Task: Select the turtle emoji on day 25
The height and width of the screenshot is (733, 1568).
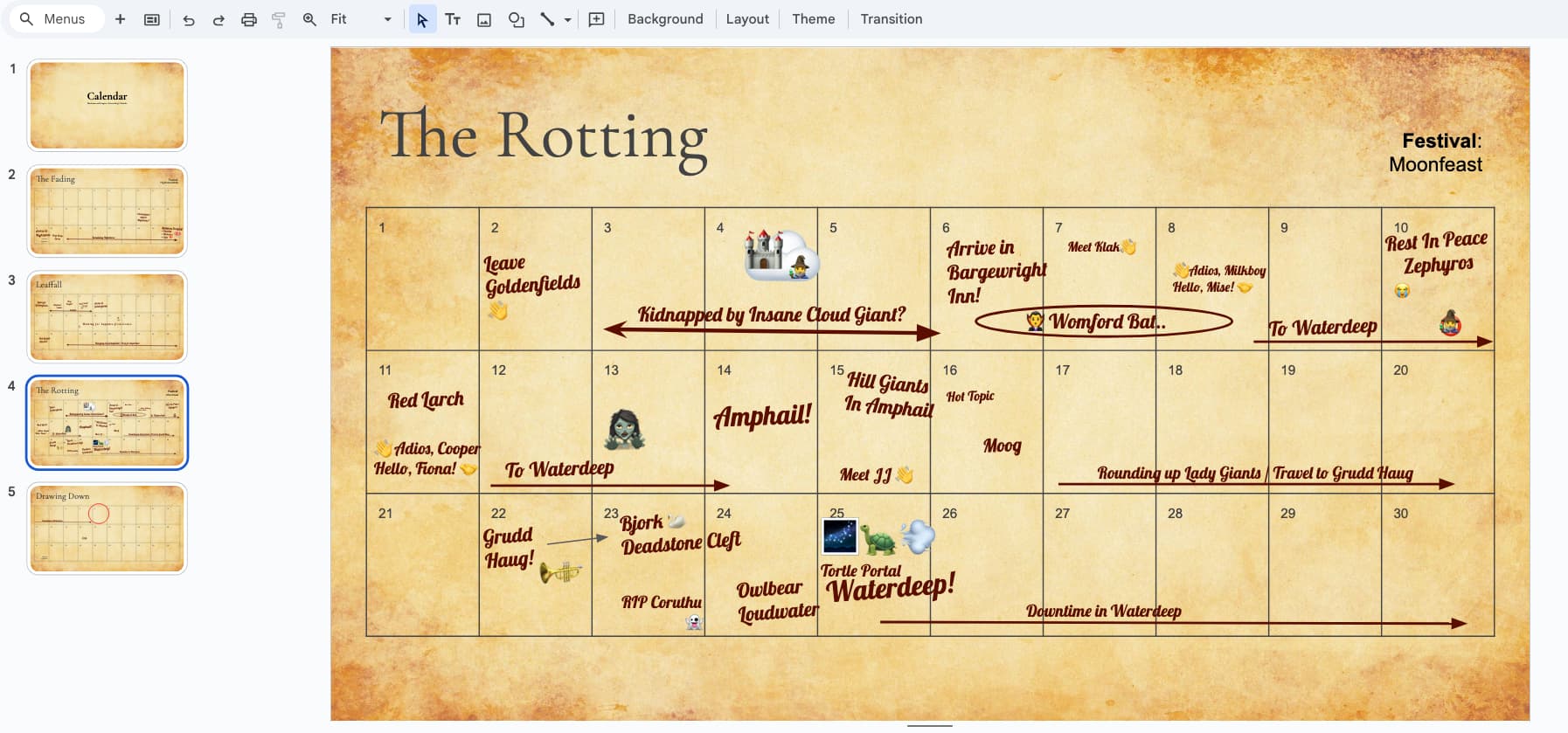Action: (x=879, y=539)
